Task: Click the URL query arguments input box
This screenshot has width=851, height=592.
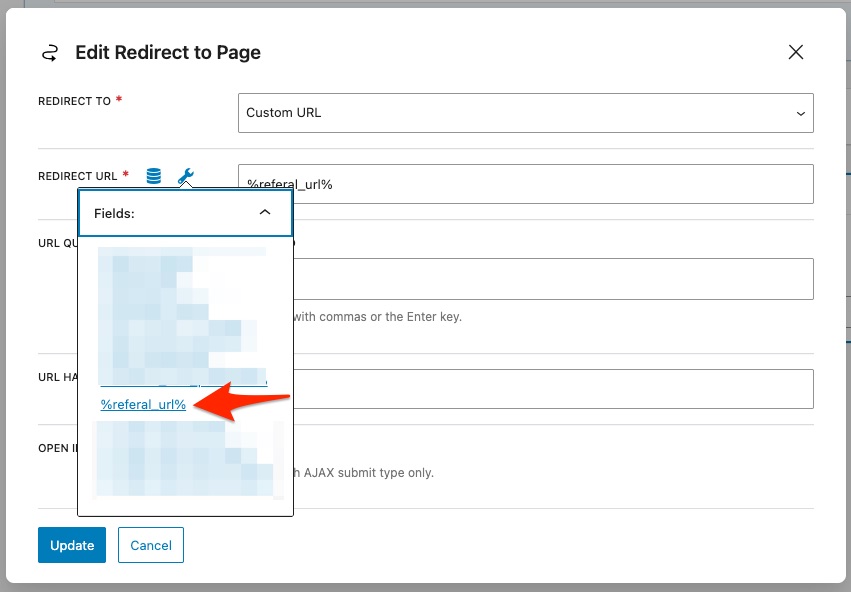Action: tap(550, 279)
